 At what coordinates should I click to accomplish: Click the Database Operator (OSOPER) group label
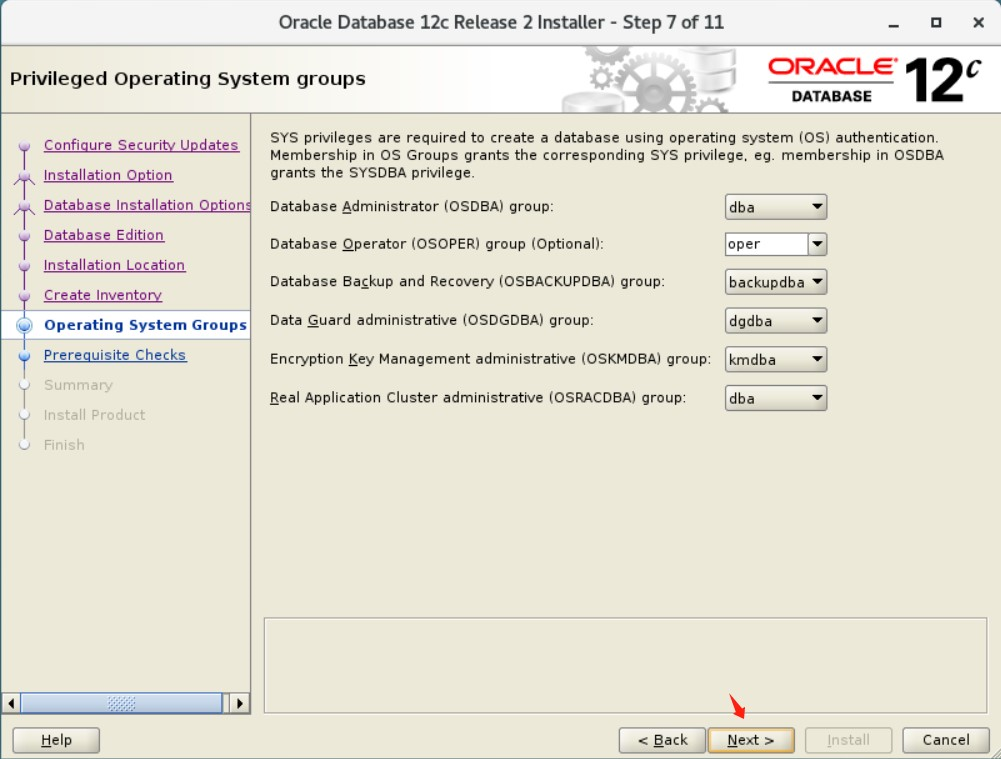(437, 244)
